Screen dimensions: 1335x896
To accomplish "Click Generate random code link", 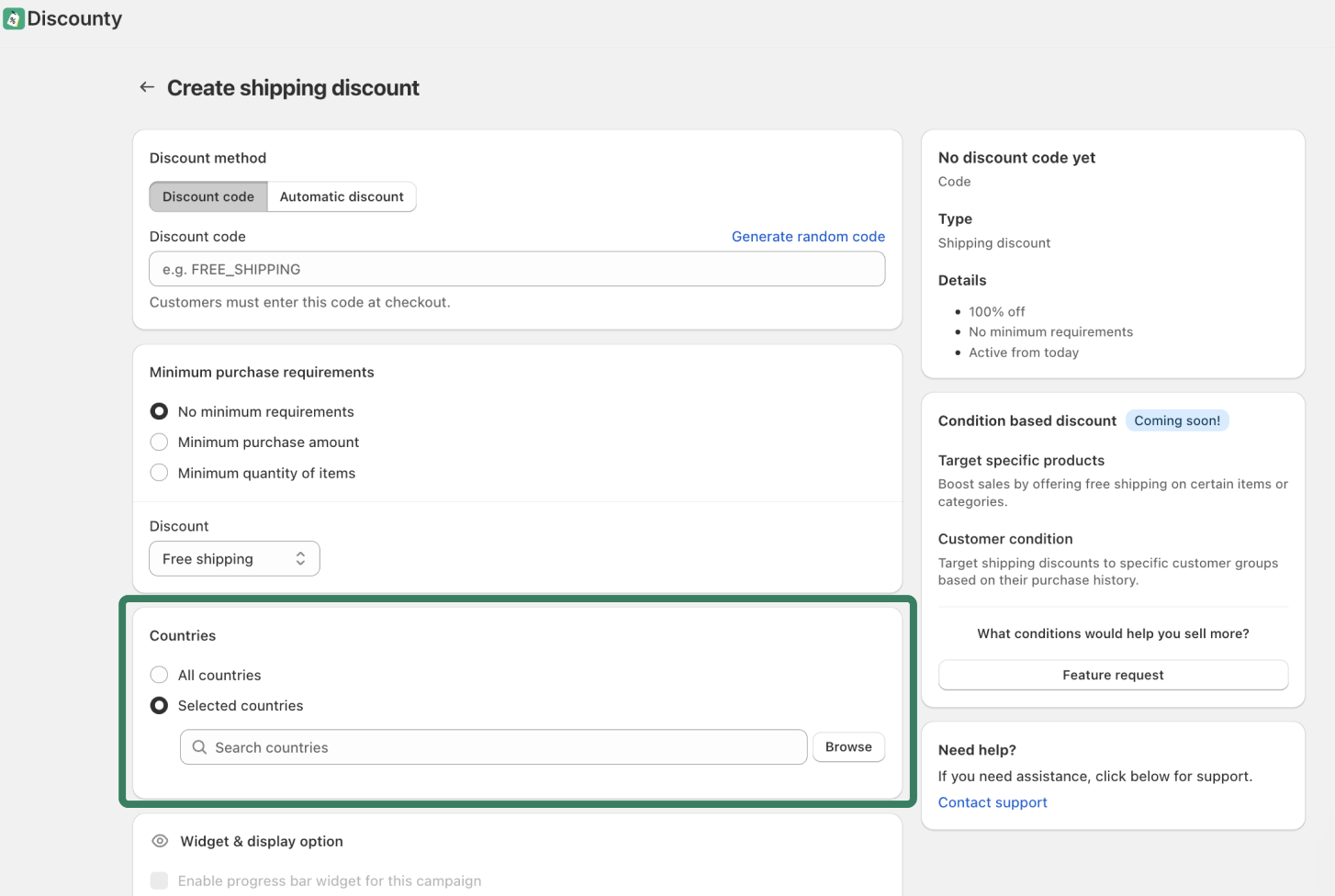I will coord(808,237).
